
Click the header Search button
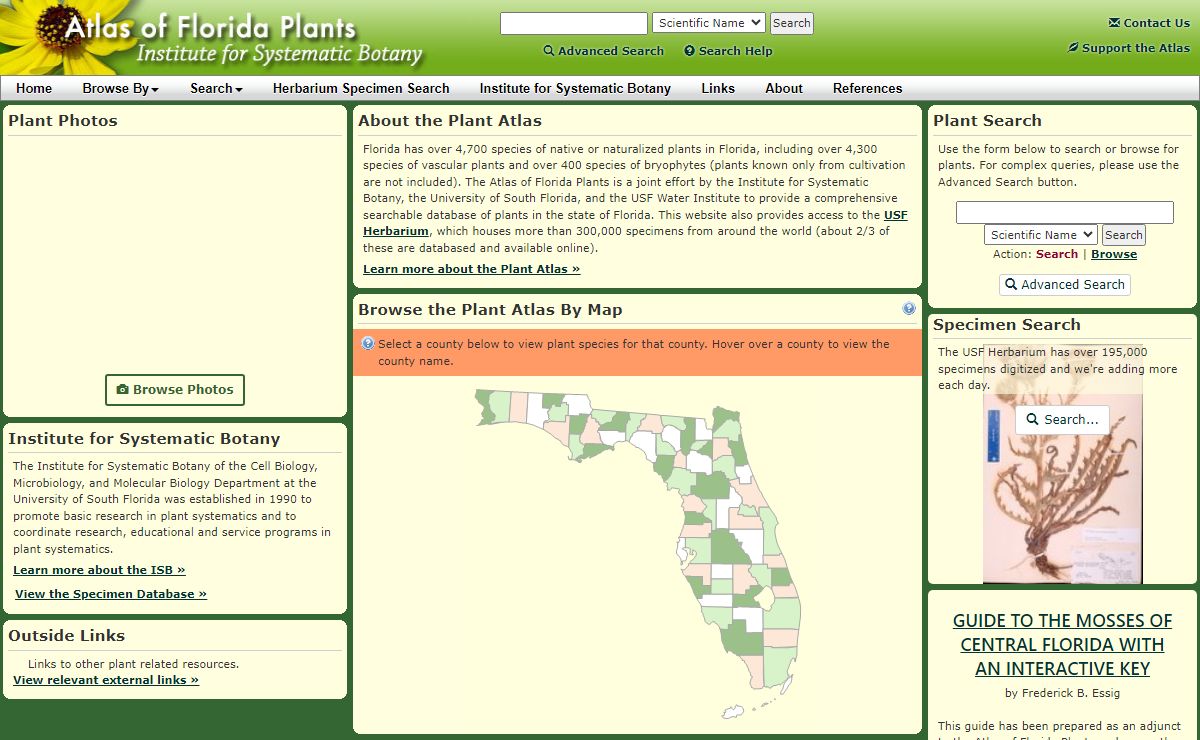pos(792,23)
